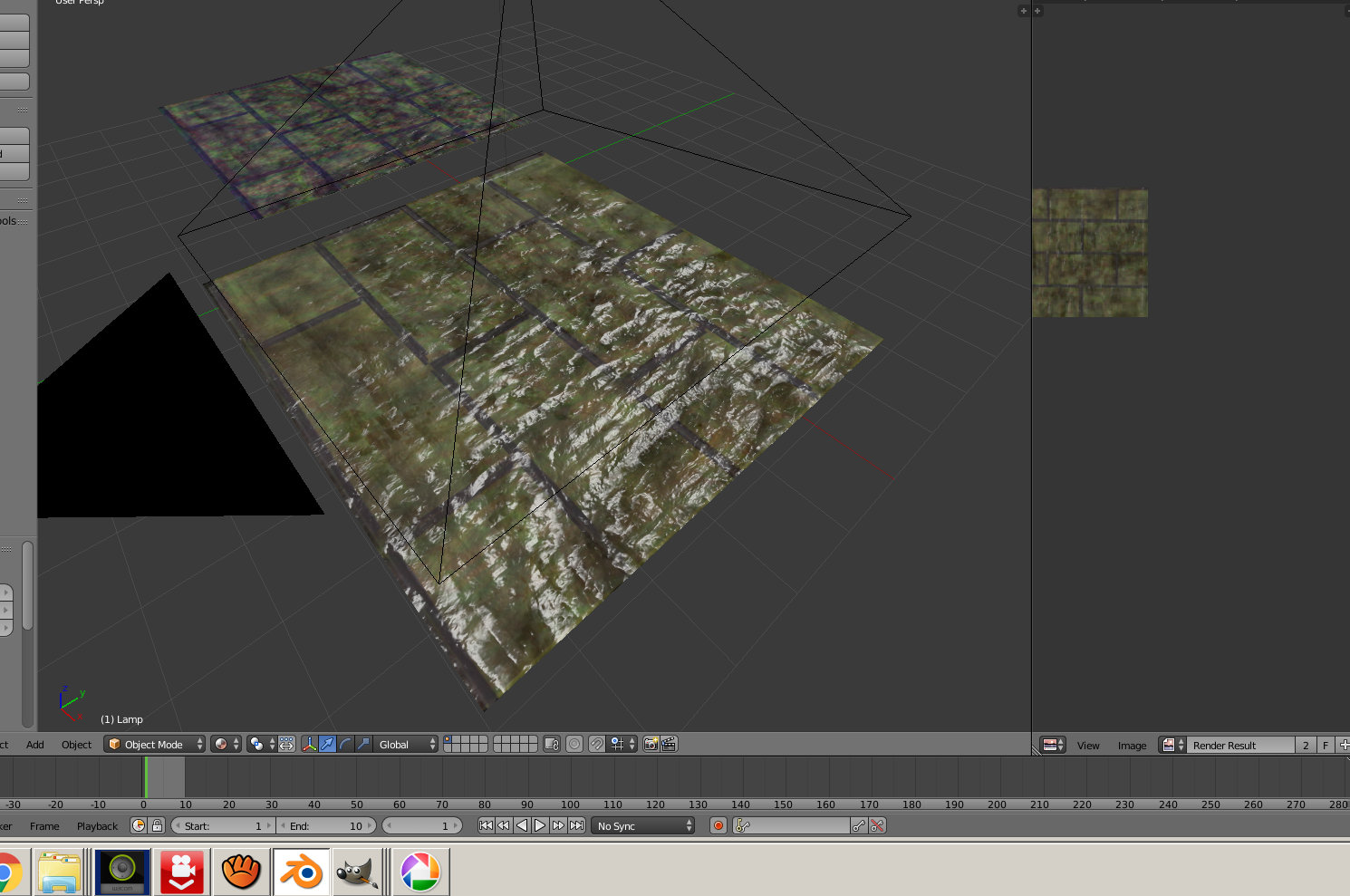Click the translate manipulator arrow icon
This screenshot has width=1350, height=896.
(327, 744)
